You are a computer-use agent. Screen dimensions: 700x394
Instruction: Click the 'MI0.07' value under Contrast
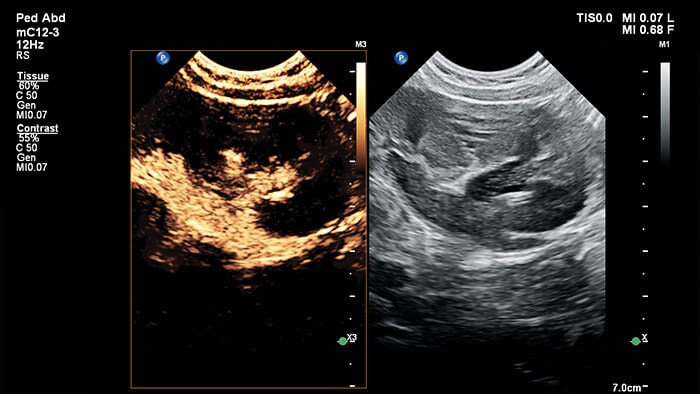pyautogui.click(x=32, y=167)
